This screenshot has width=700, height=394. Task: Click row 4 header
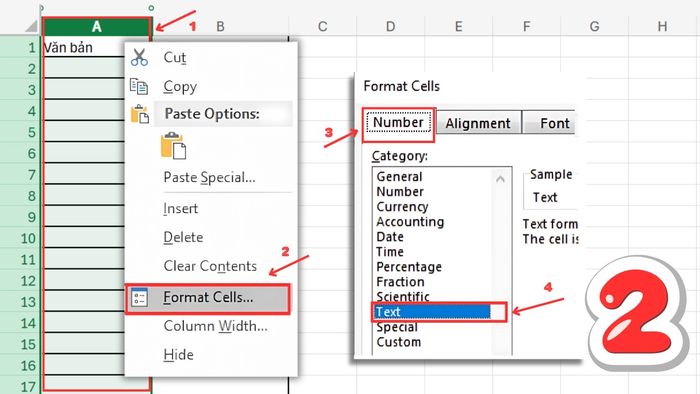[x=20, y=111]
